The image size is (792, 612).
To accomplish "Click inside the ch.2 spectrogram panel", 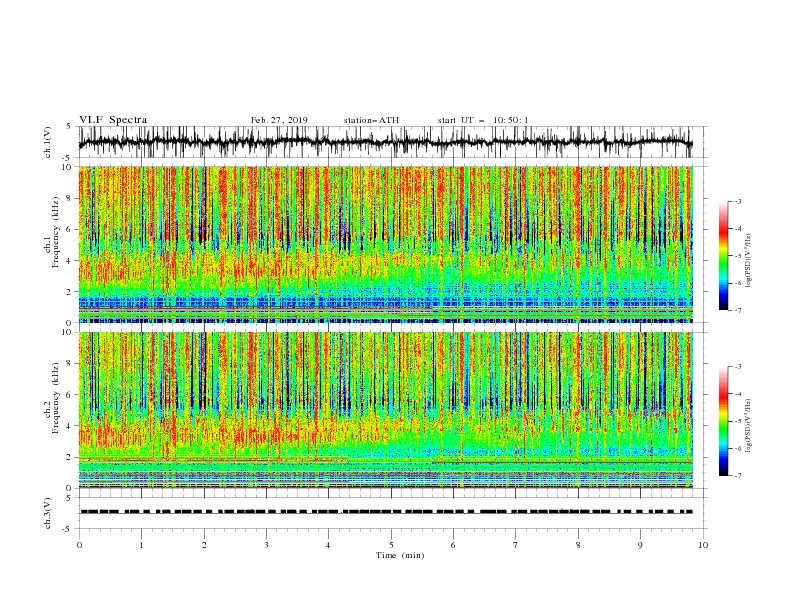I will click(385, 410).
